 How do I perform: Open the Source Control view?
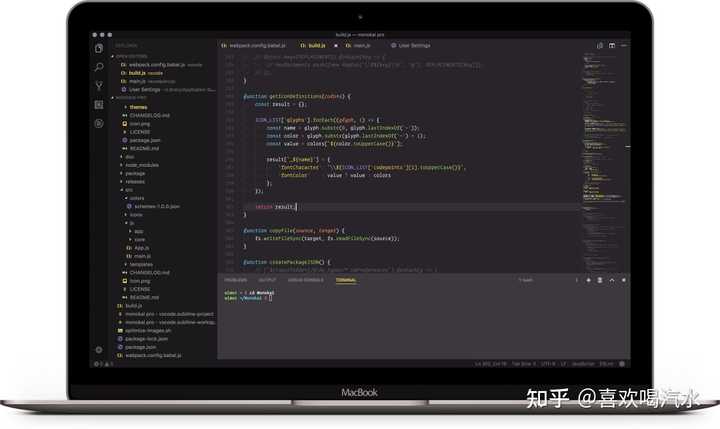[x=99, y=85]
